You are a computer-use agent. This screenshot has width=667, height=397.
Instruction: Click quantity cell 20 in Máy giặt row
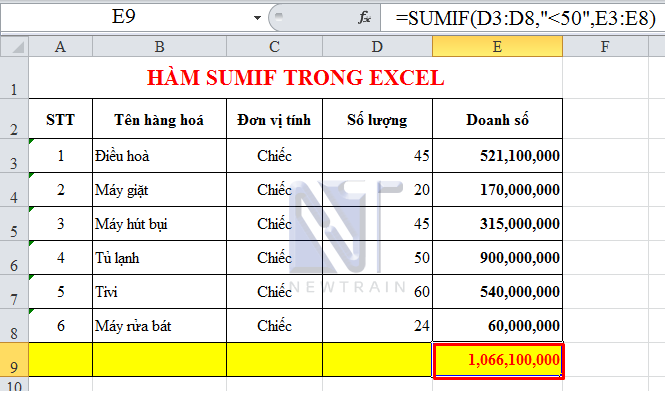coord(377,190)
